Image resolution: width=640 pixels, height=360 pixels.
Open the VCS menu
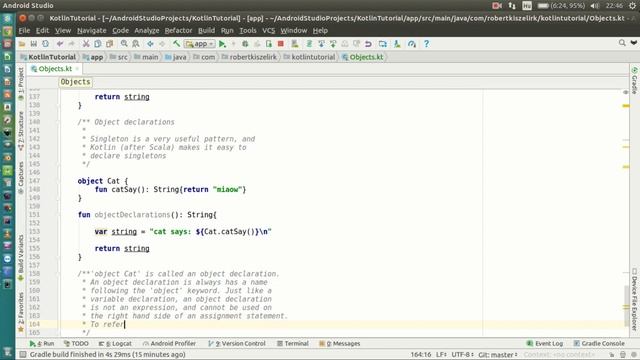(x=268, y=31)
